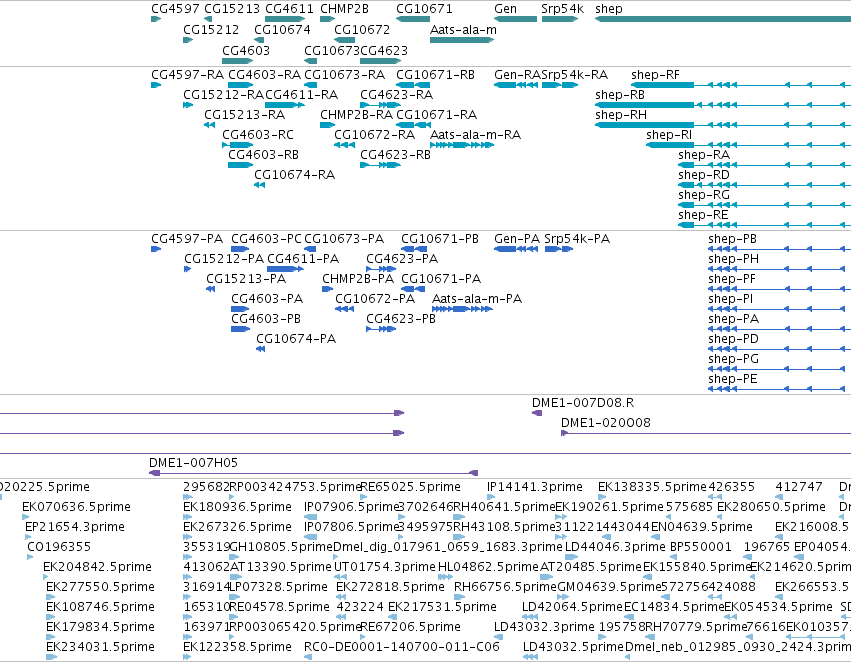Click the CG4597 gene label

click(x=175, y=9)
